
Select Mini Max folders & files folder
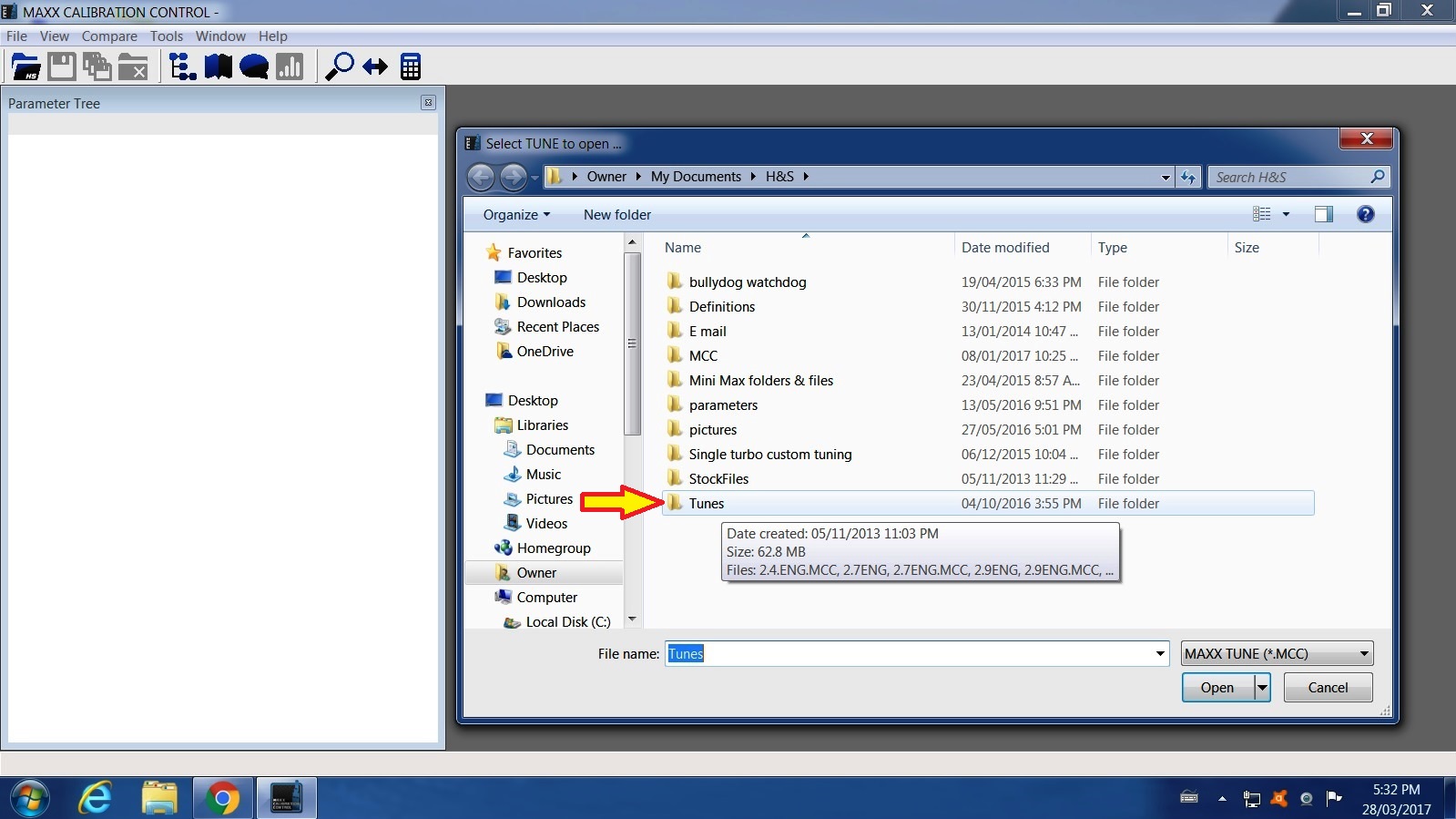(x=988, y=381)
